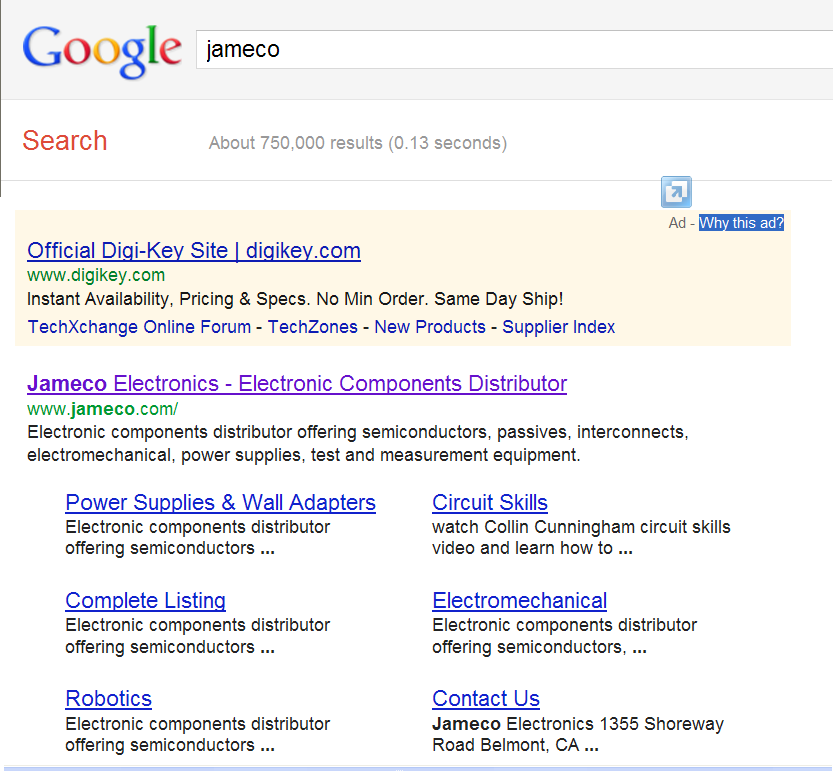Open Official Digi-Key Site ad title
Viewport: 833px width, 771px height.
(x=194, y=250)
